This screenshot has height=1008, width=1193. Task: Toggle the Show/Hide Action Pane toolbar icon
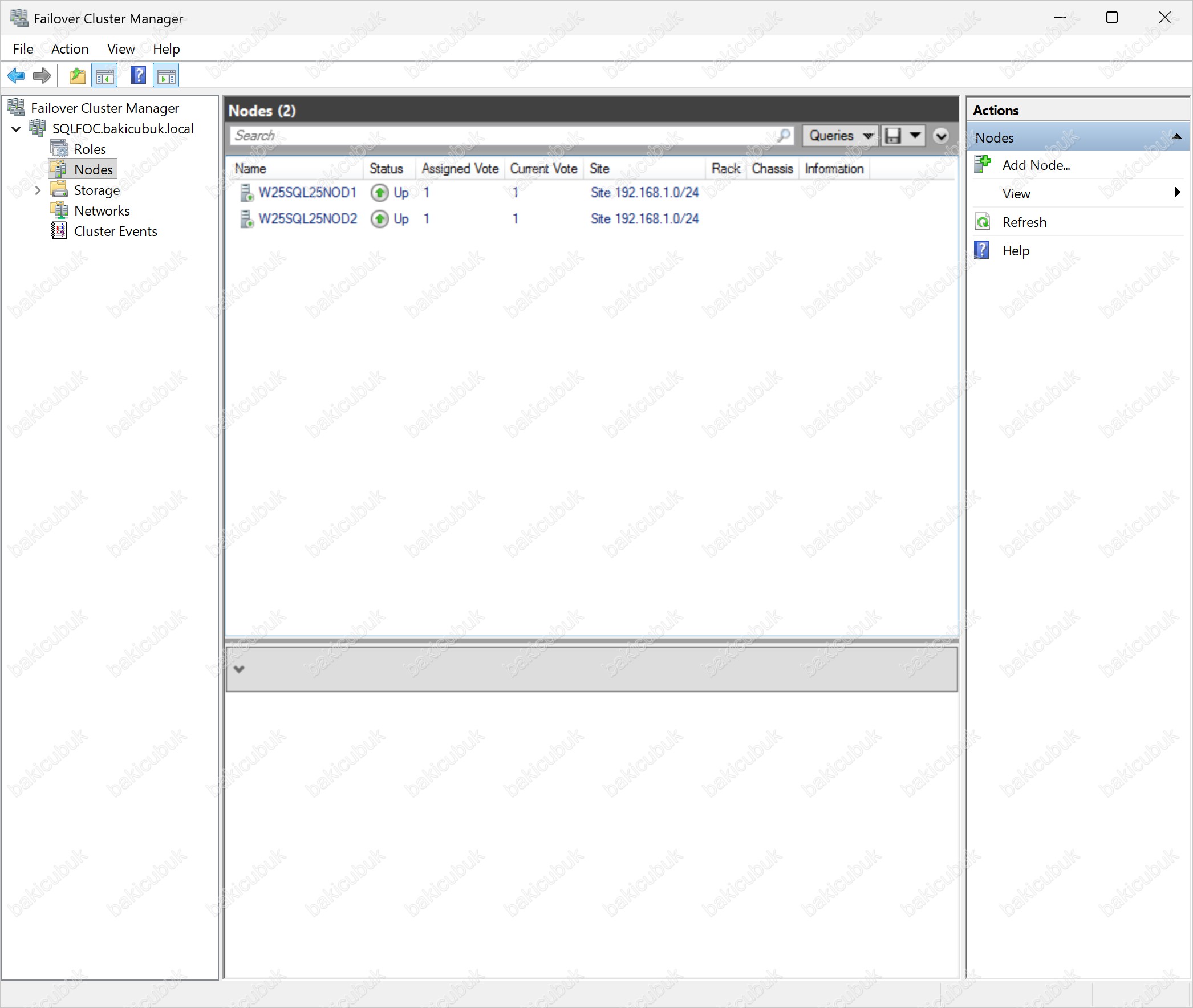tap(166, 75)
